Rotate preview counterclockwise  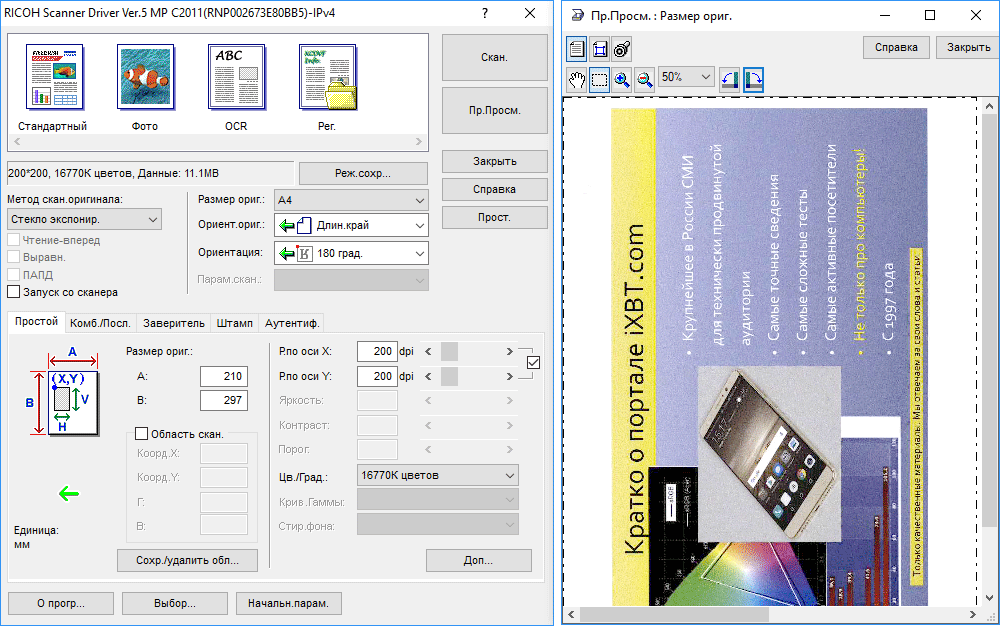click(730, 80)
